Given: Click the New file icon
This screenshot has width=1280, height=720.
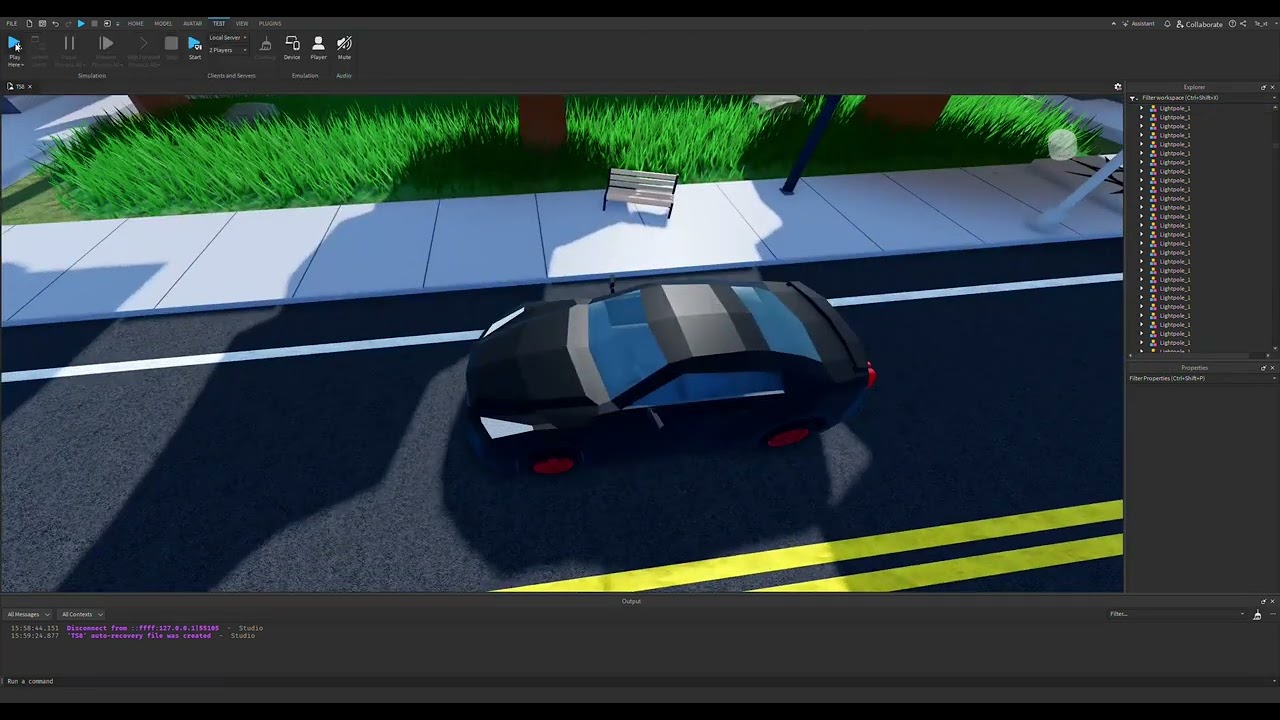Looking at the screenshot, I should tap(29, 23).
